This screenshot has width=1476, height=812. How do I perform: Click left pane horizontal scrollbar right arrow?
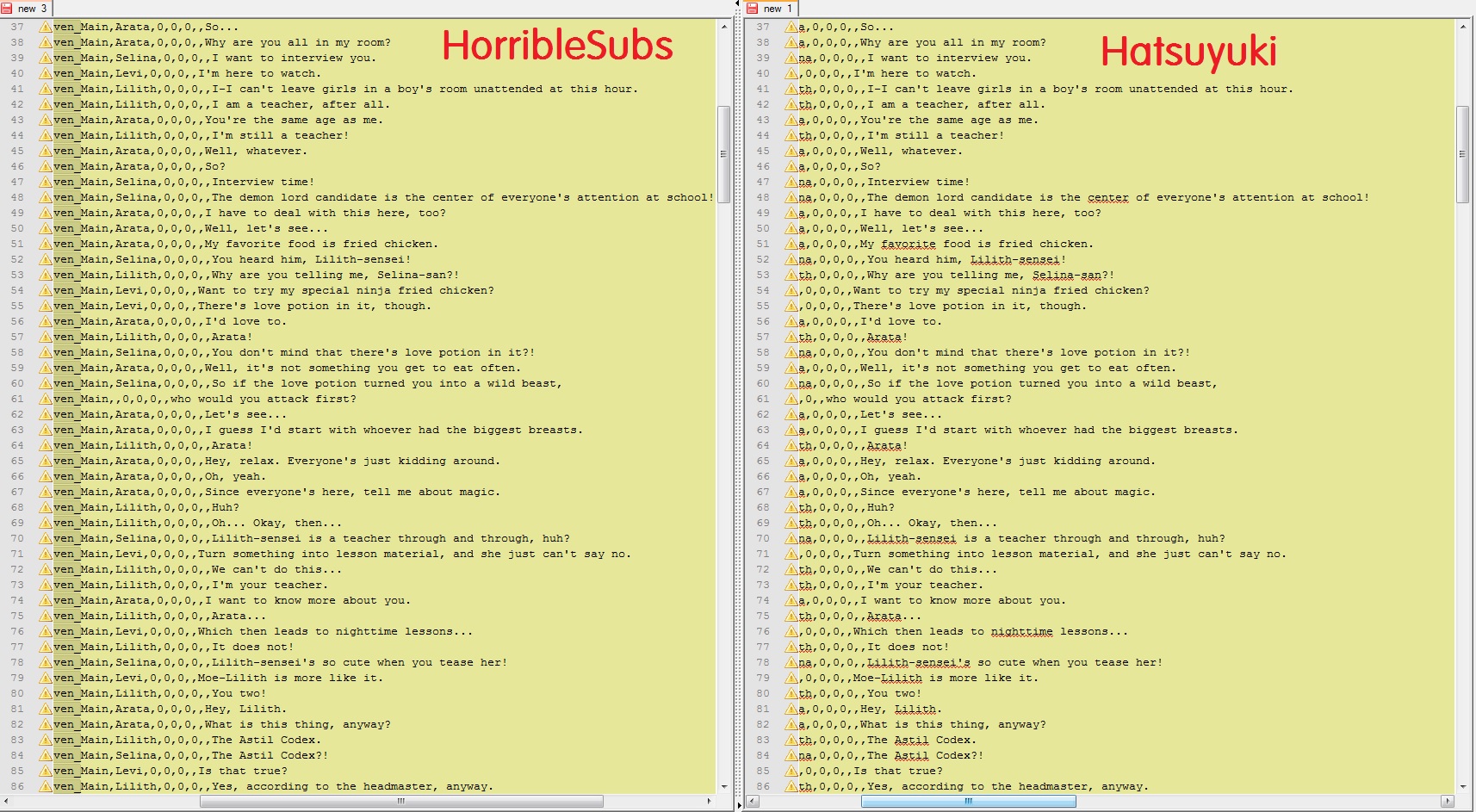click(x=710, y=801)
